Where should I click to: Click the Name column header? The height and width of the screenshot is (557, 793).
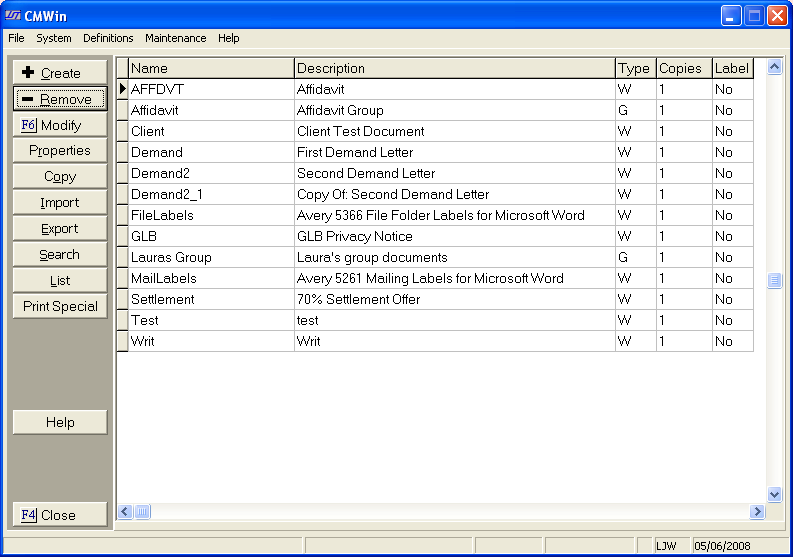211,68
